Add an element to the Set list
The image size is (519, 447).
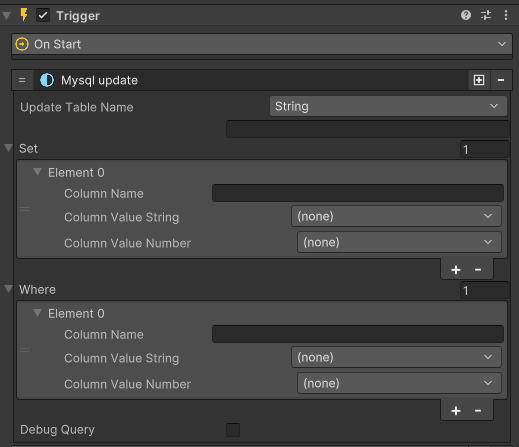(x=456, y=270)
